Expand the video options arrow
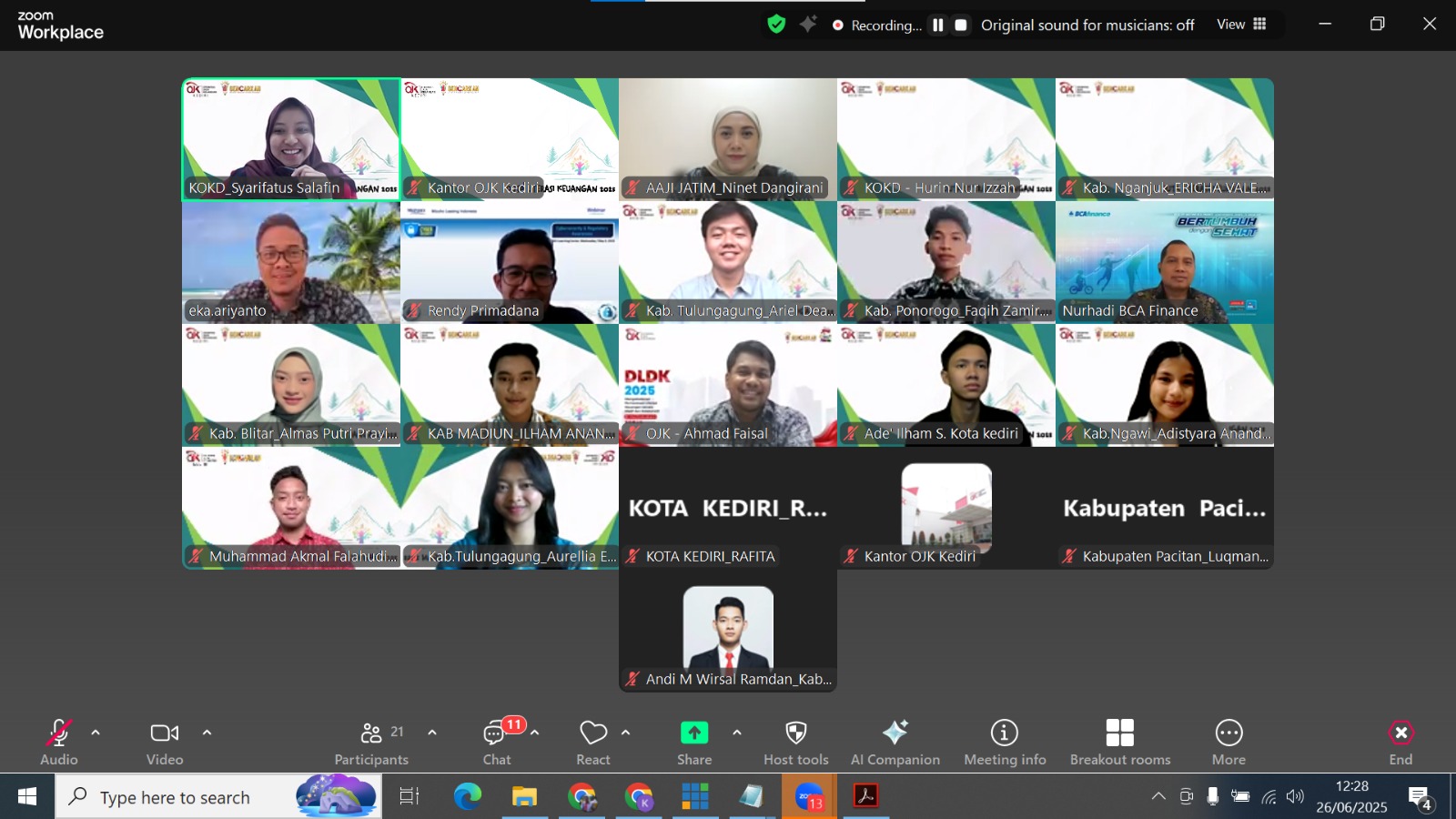 point(207,733)
